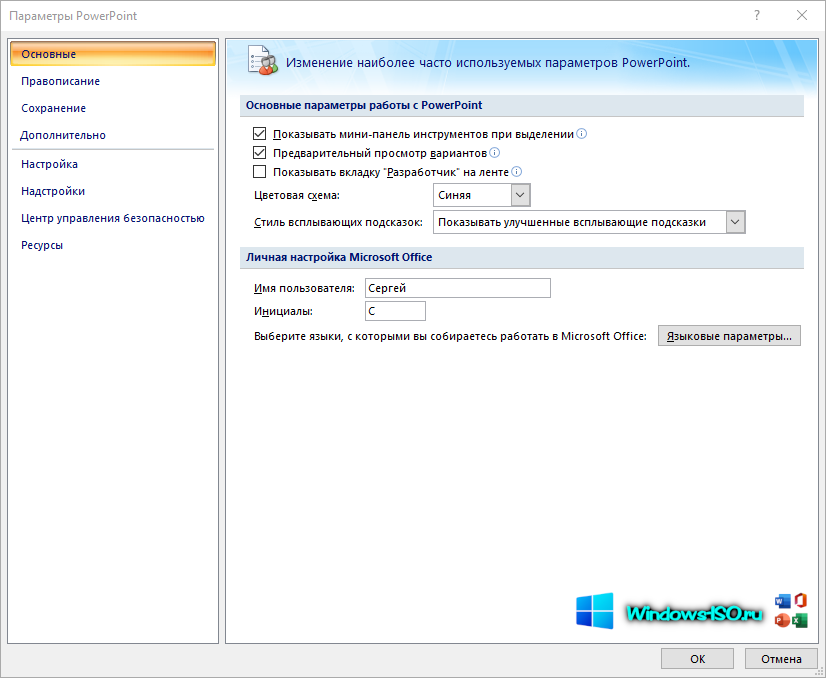This screenshot has width=826, height=678.
Task: Enable Показывать вкладку Разработчик на ленте
Action: (x=259, y=172)
